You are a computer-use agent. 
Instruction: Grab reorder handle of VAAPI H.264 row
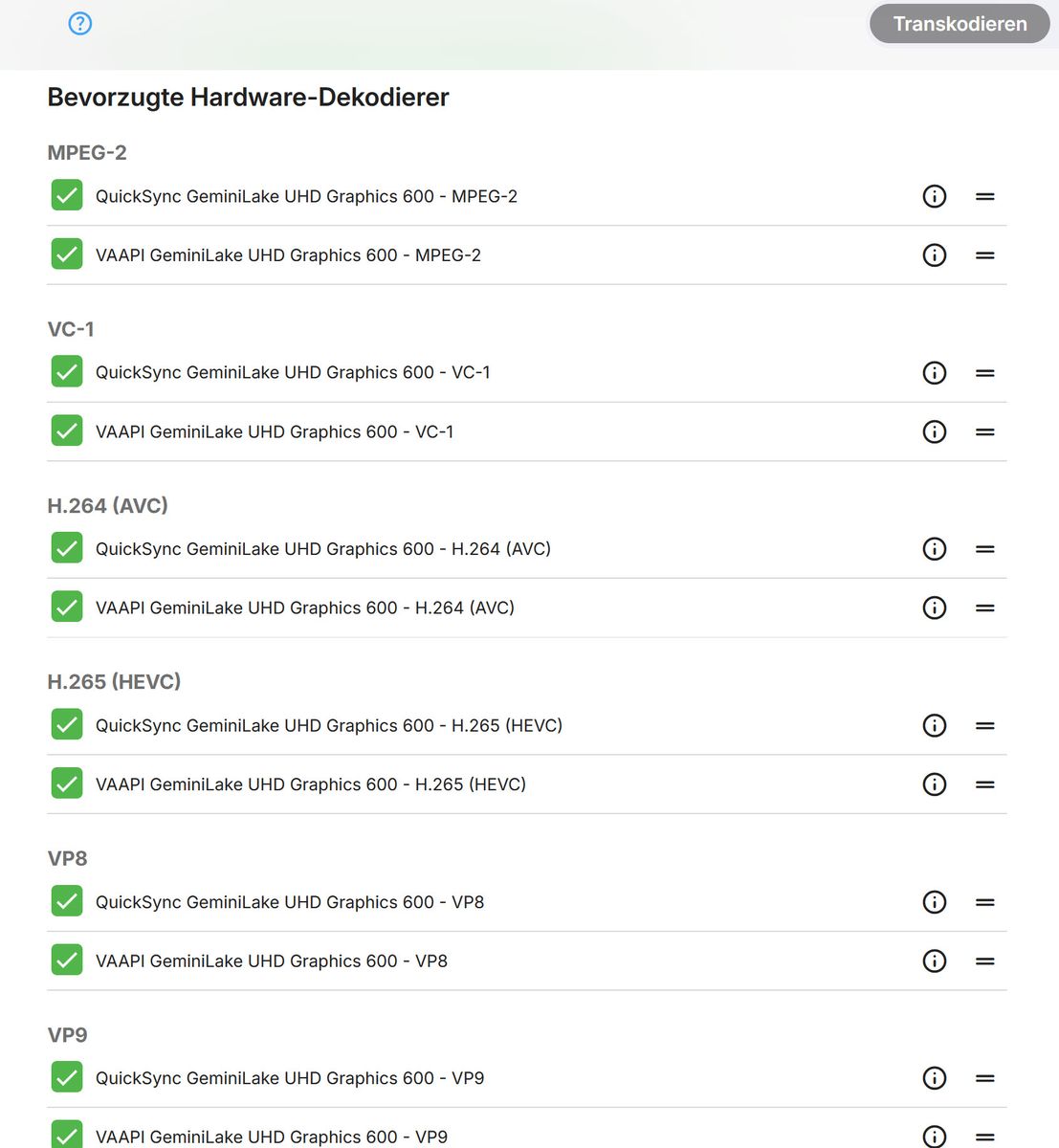coord(985,608)
